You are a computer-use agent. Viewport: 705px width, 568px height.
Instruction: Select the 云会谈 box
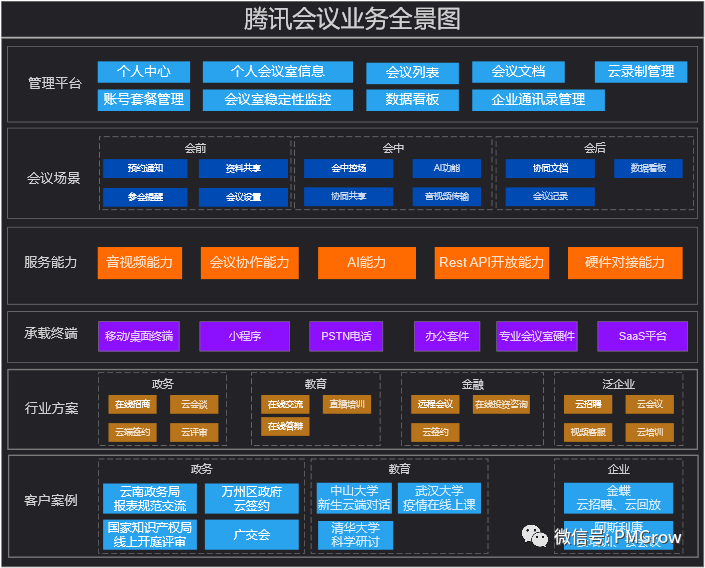coord(194,405)
